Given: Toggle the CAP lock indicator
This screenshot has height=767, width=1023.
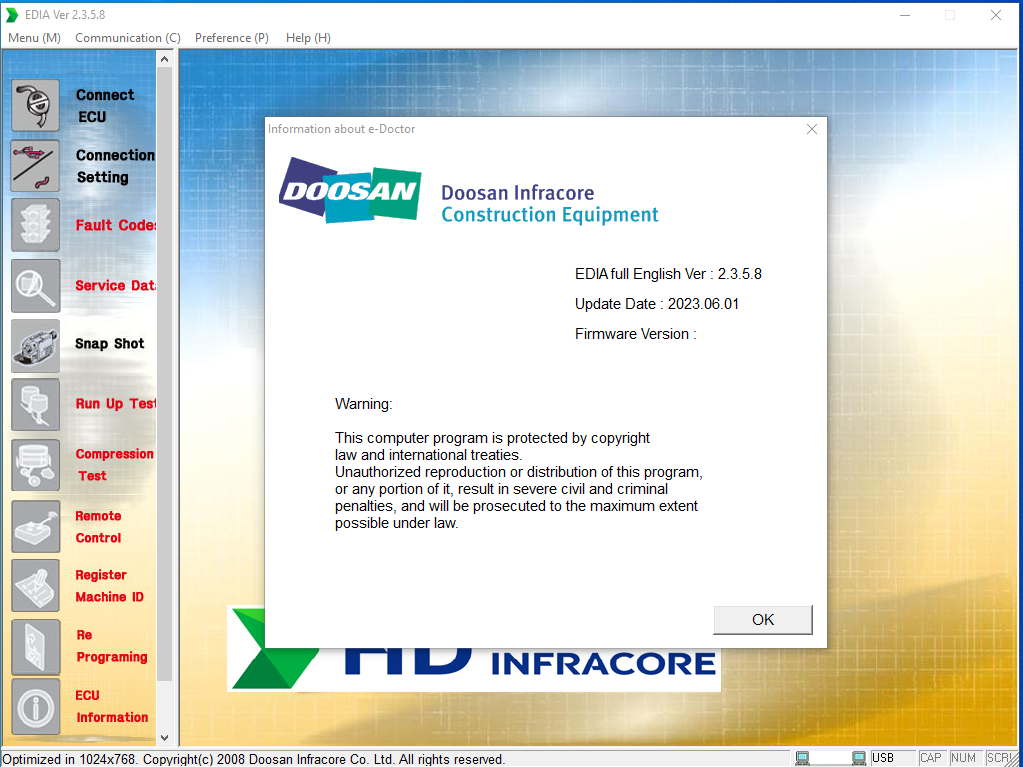Looking at the screenshot, I should [x=930, y=757].
